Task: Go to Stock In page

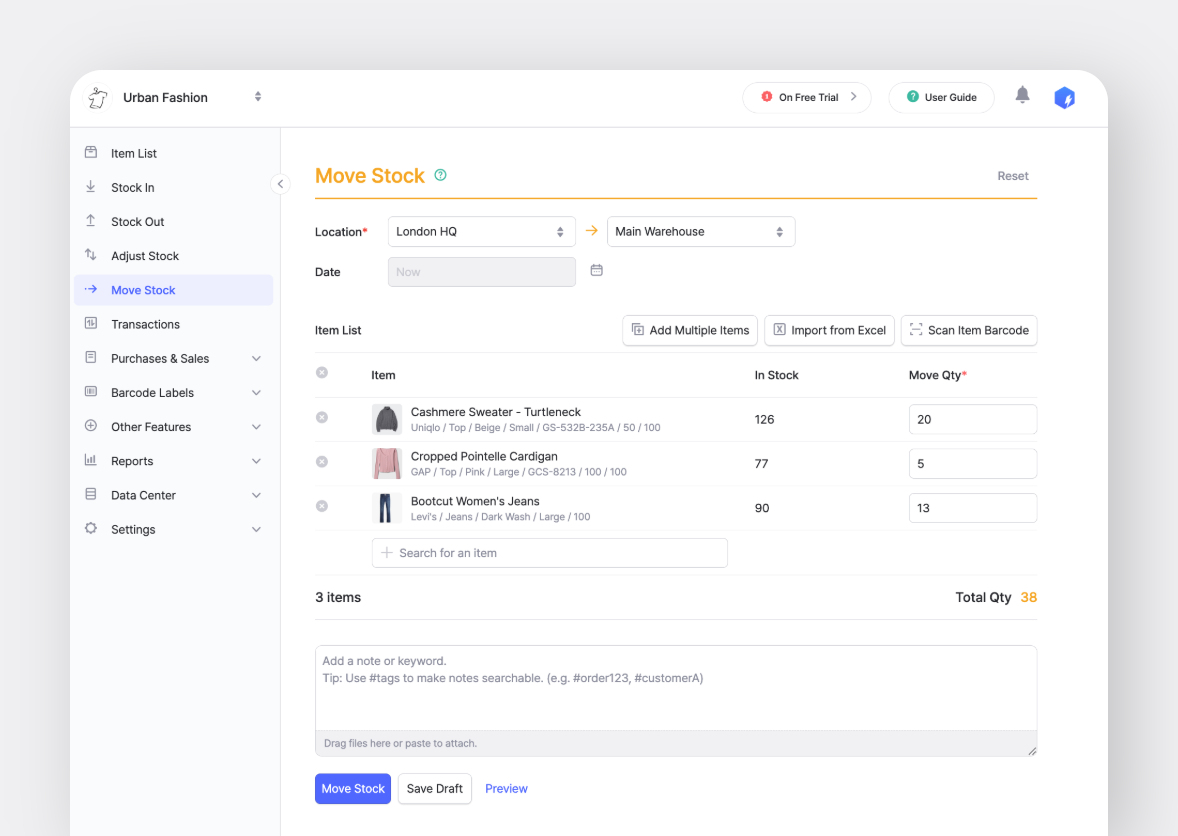Action: pos(133,188)
